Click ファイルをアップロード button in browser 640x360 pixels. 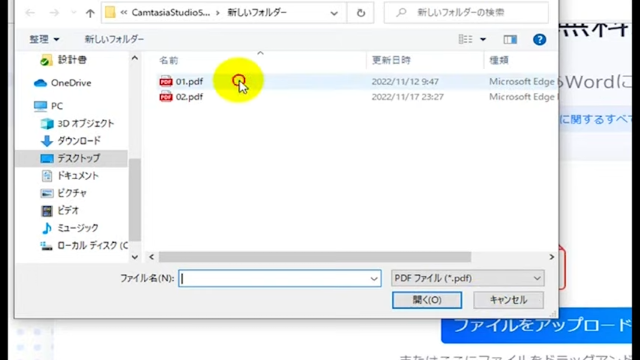536,326
